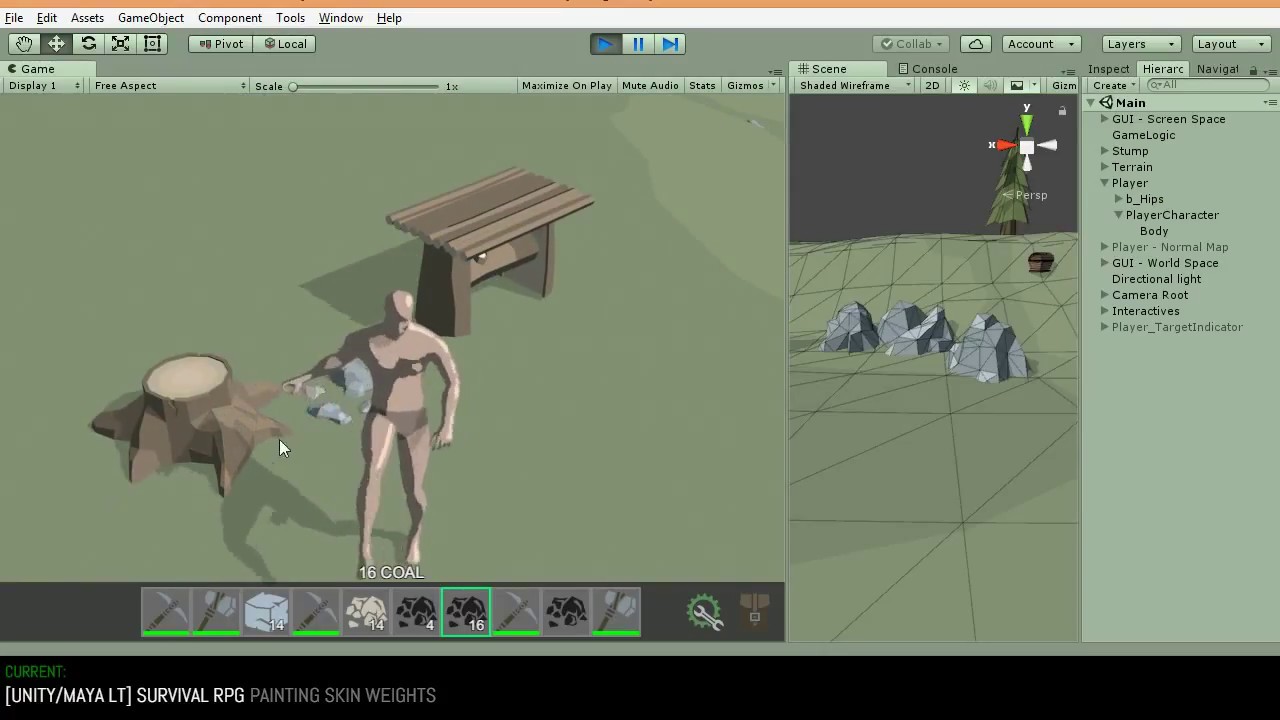Viewport: 1280px width, 720px height.
Task: Open the Shaded Wireframe draw mode dropdown
Action: click(x=850, y=85)
